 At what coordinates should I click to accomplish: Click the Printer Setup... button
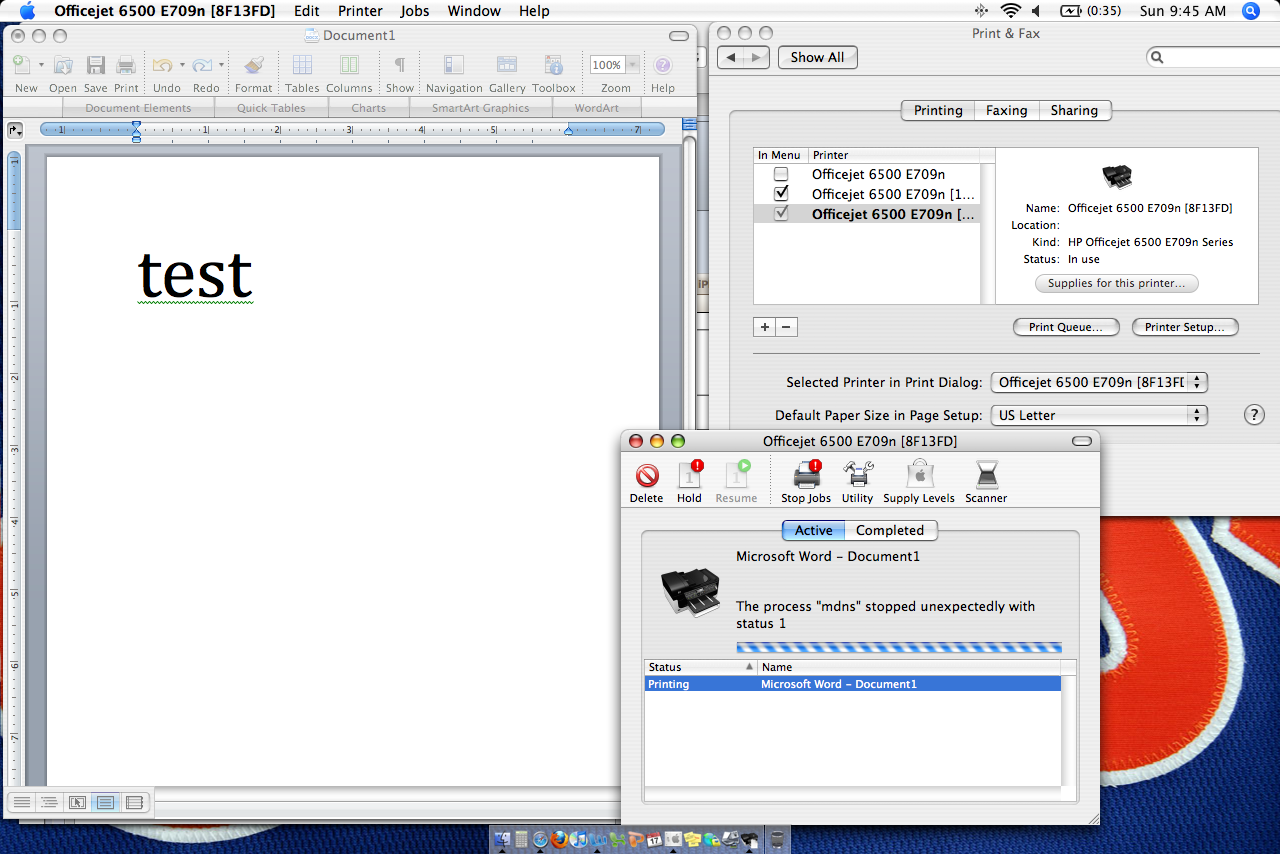click(1185, 327)
